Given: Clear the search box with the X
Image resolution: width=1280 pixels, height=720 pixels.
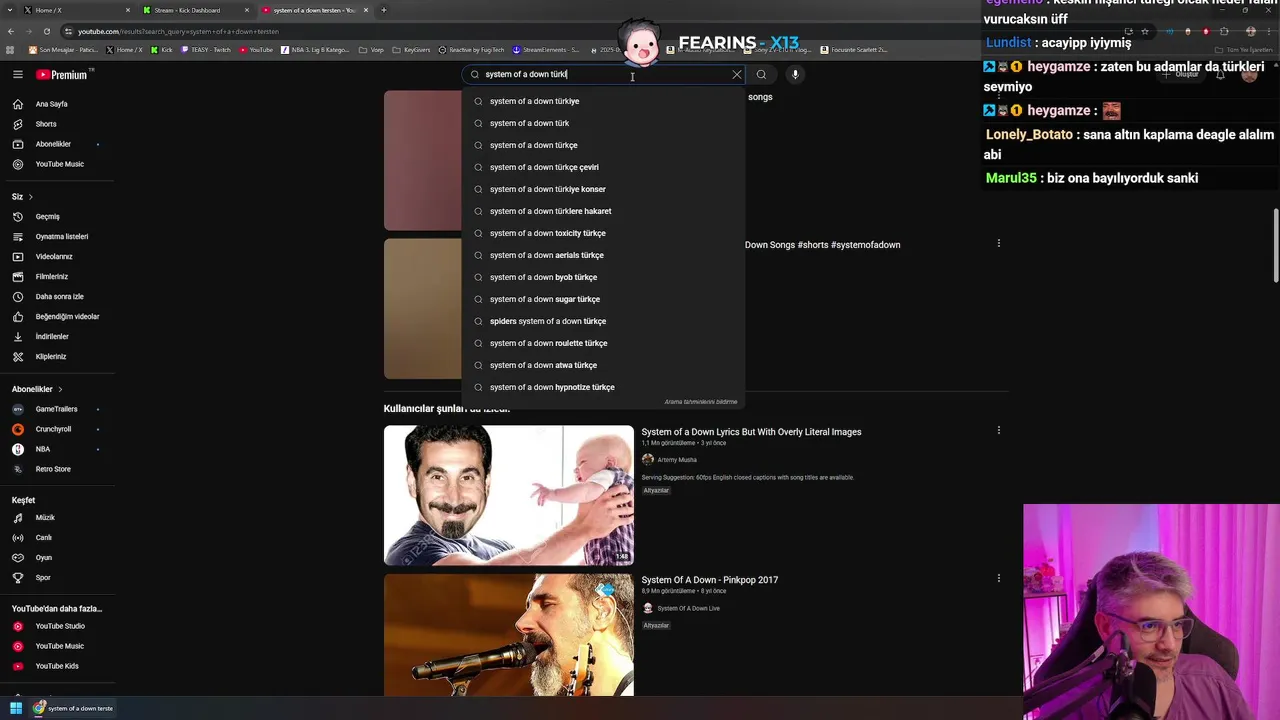Looking at the screenshot, I should coord(737,74).
